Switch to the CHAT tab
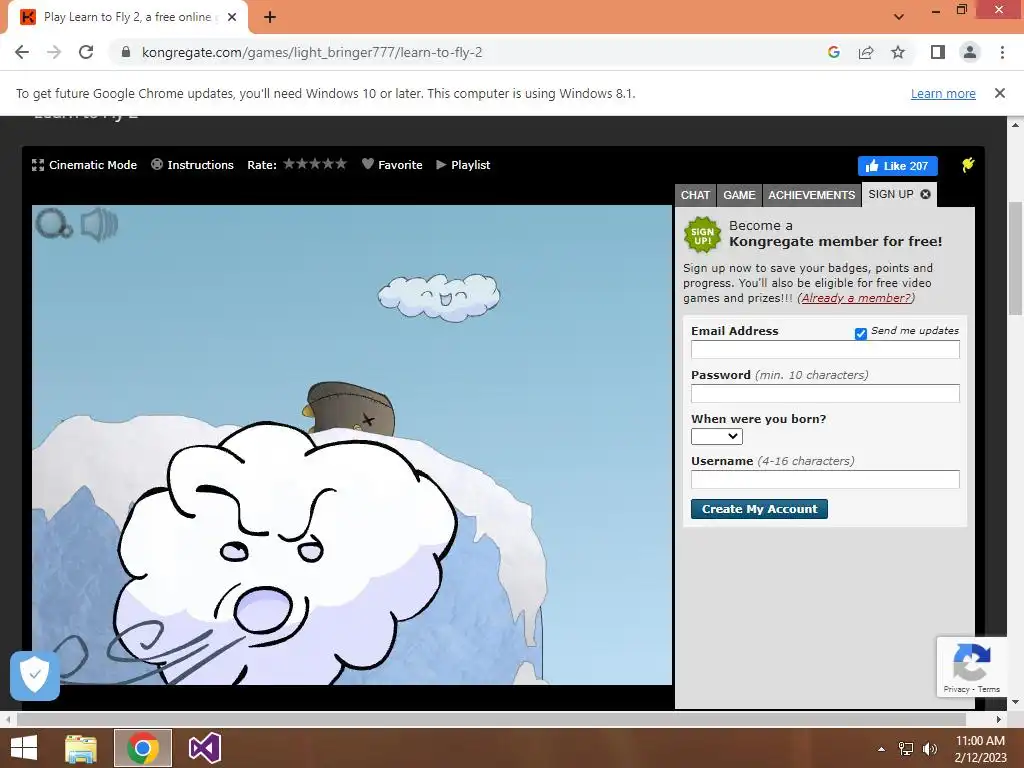Screen dimensions: 1024x768 [695, 195]
